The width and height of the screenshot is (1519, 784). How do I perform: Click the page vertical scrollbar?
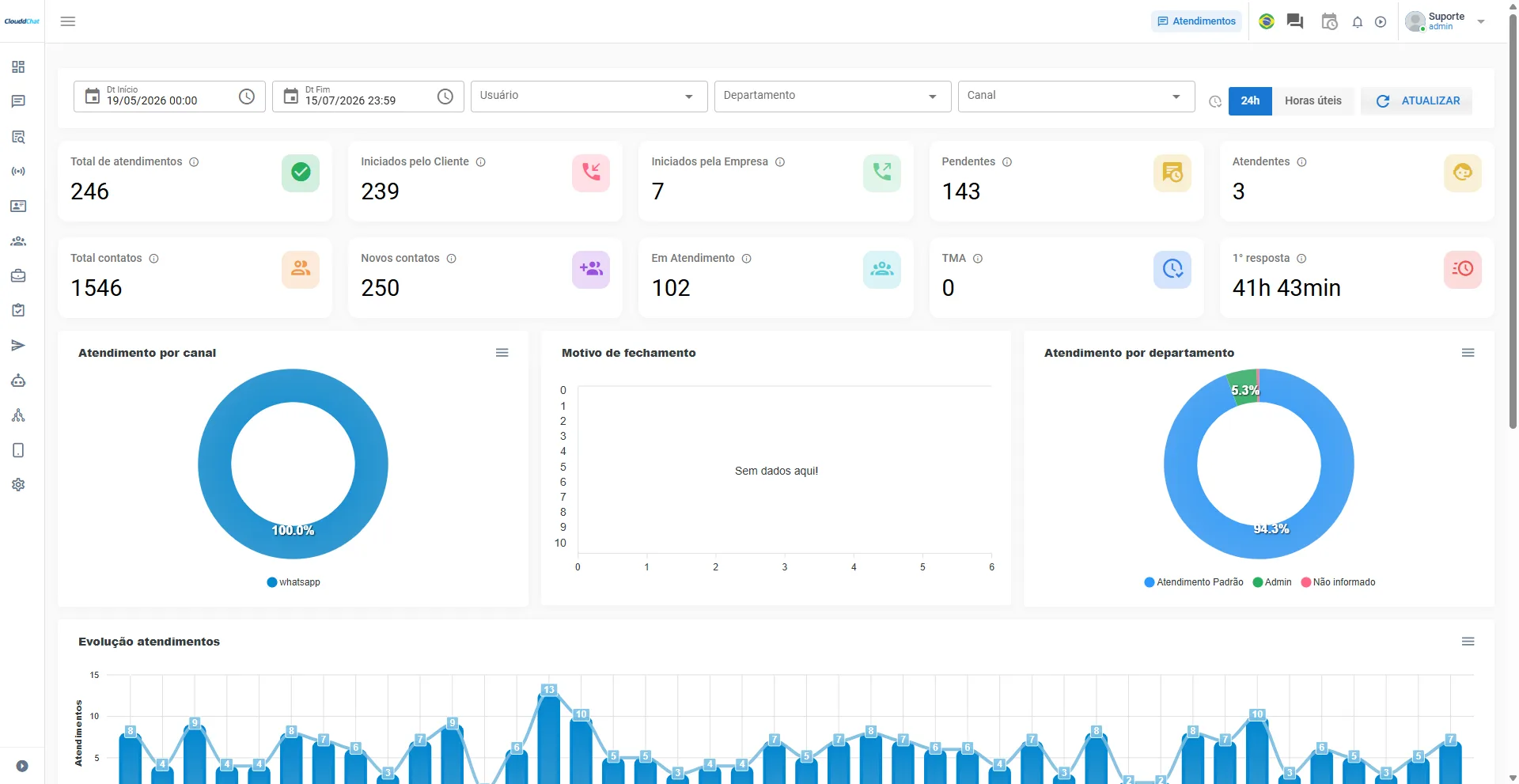[x=1513, y=222]
